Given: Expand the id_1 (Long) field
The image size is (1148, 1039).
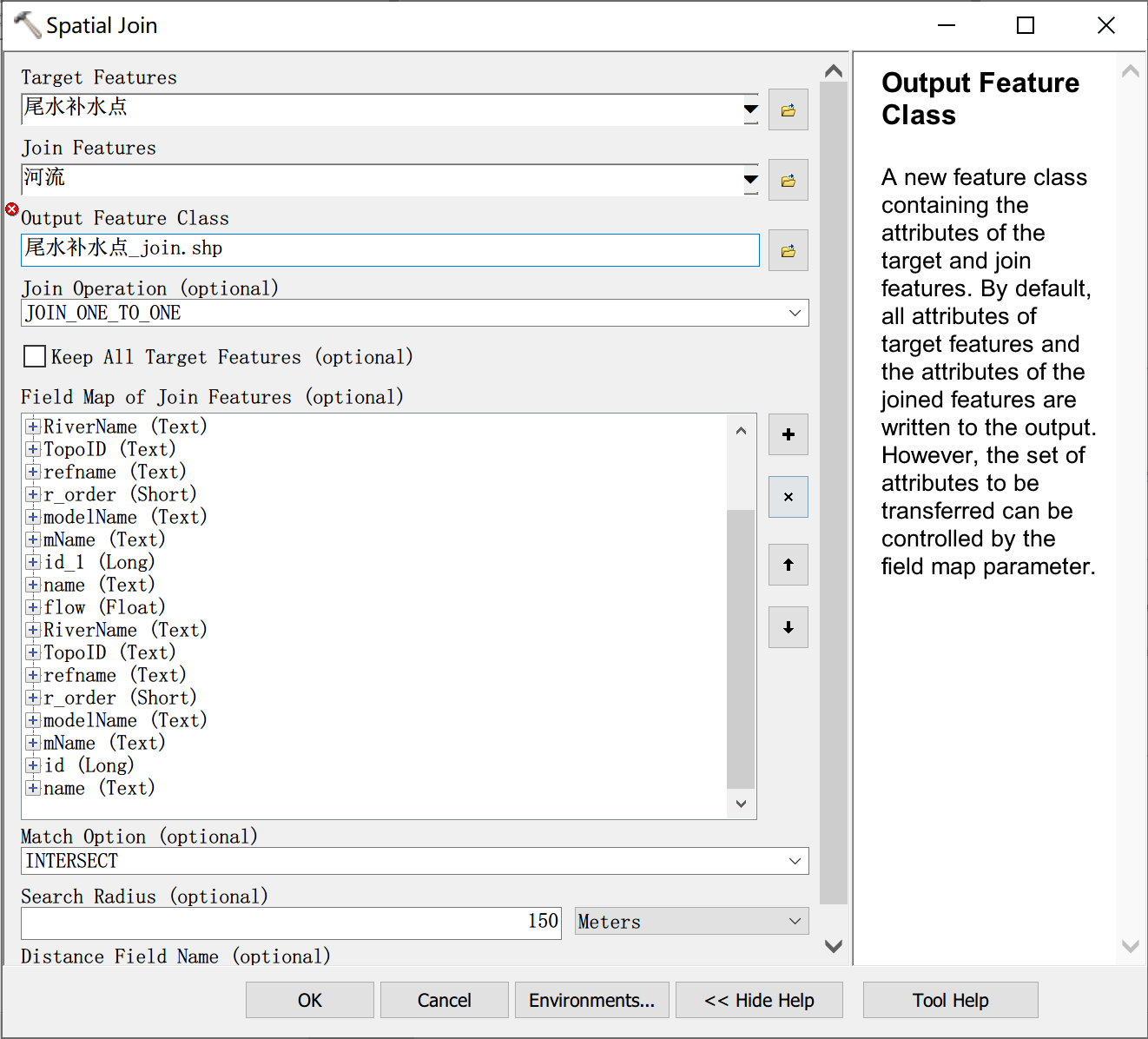Looking at the screenshot, I should pyautogui.click(x=33, y=562).
